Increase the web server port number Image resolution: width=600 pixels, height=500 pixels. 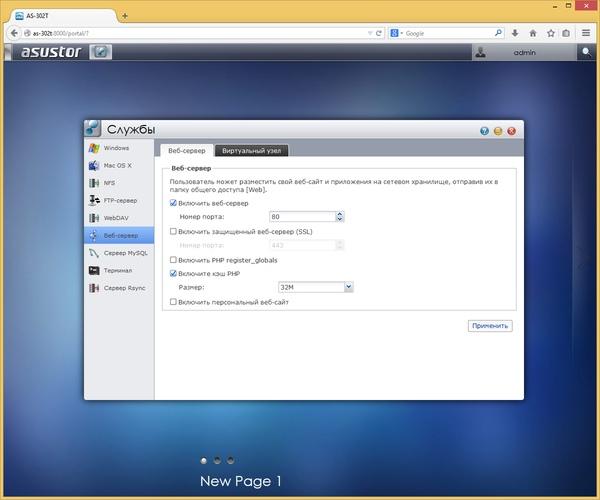(339, 214)
